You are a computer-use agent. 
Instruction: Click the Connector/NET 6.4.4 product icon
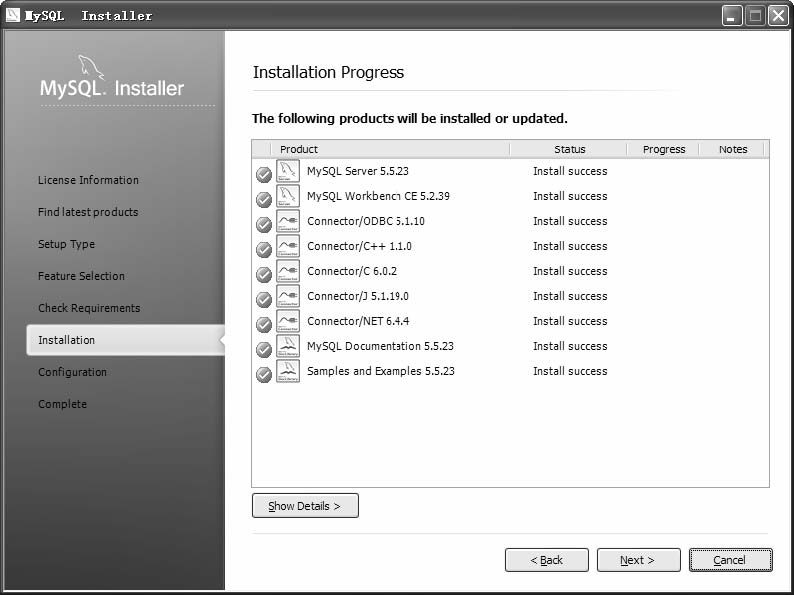click(288, 321)
